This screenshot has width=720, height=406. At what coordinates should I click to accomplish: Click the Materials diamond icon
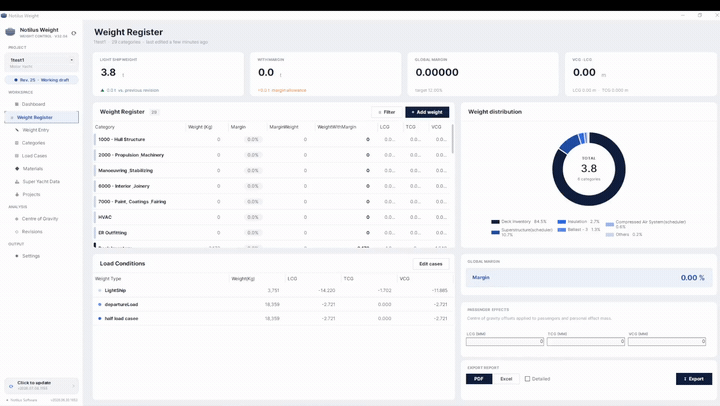(17, 169)
